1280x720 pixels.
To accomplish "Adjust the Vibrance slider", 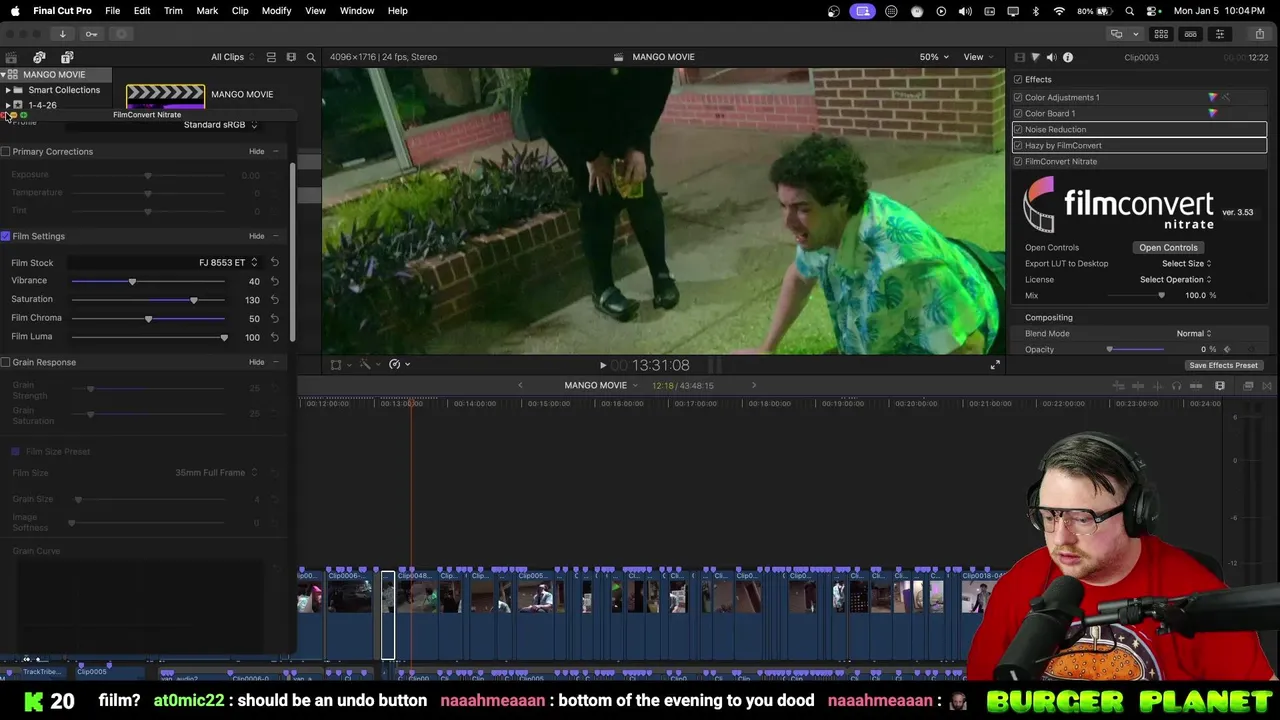I will (132, 282).
